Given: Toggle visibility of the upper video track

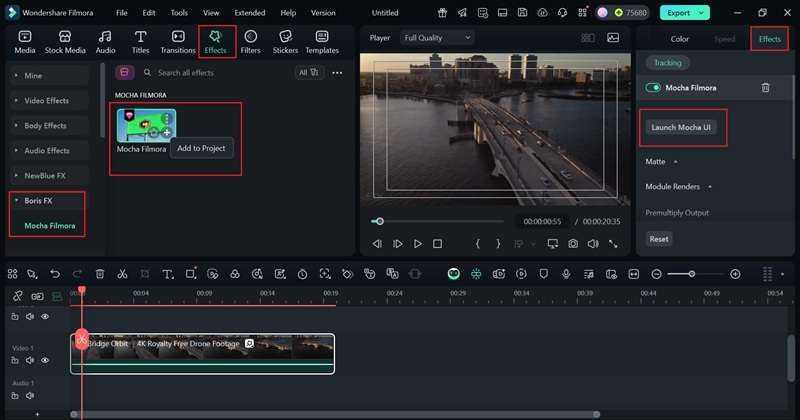Looking at the screenshot, I should coord(45,316).
